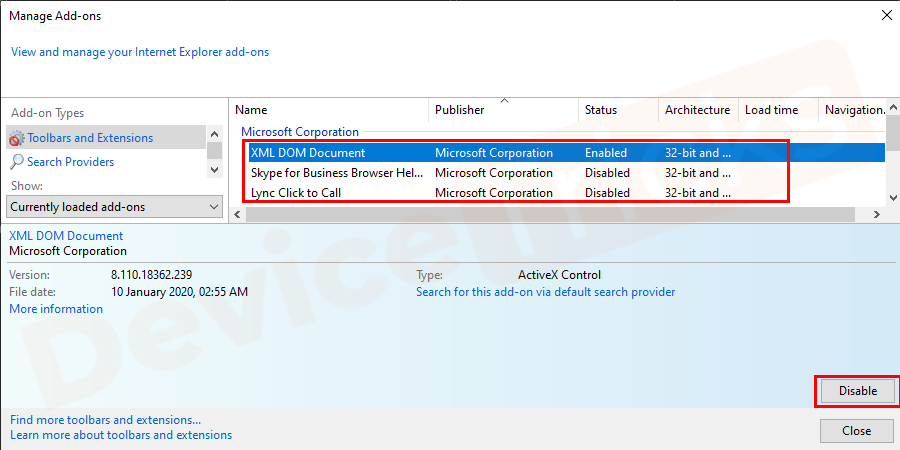Click the Microsoft Corporation group header
Screen dimensions: 900x450
pos(300,132)
